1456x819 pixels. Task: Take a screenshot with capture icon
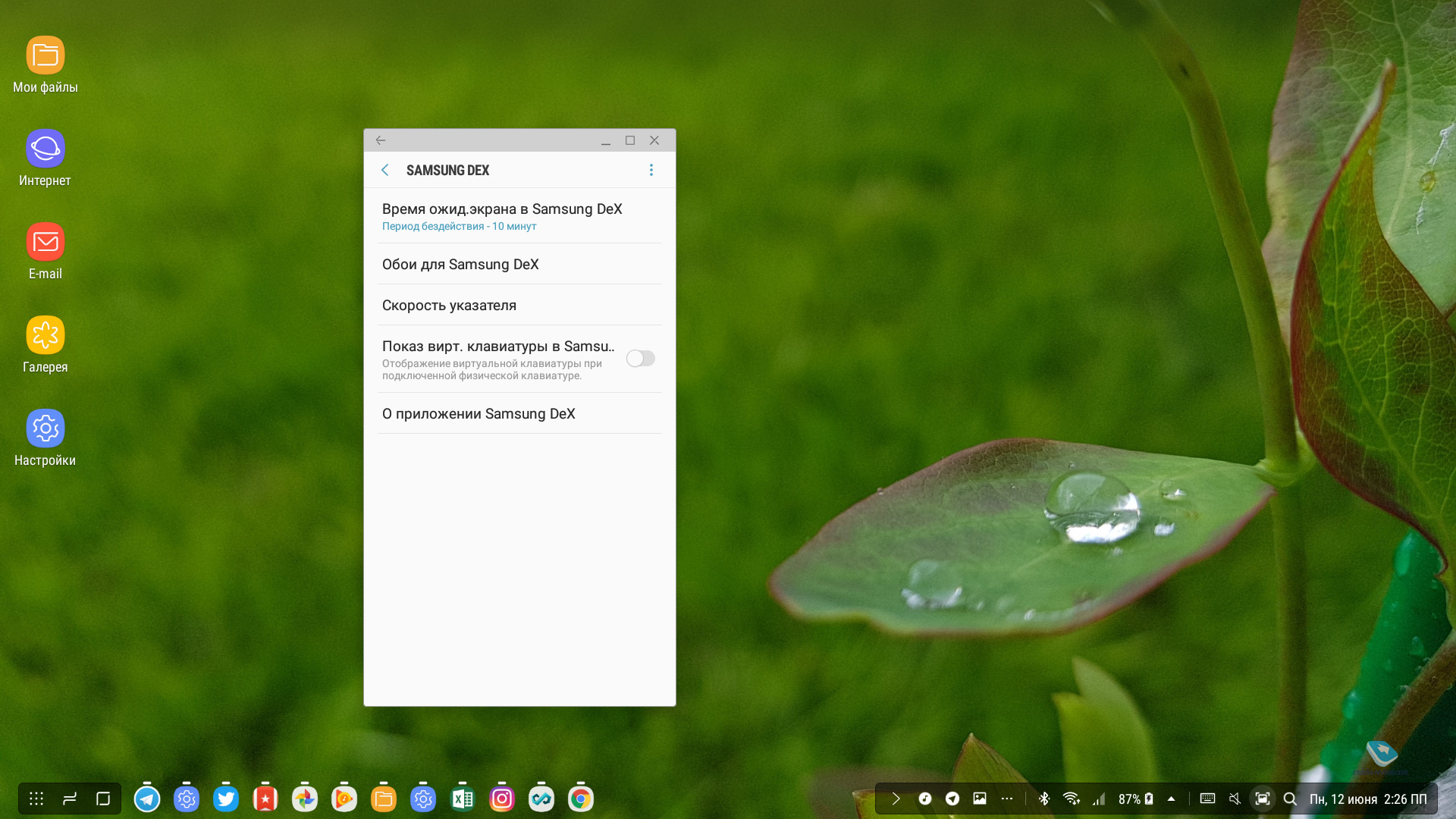point(1263,799)
